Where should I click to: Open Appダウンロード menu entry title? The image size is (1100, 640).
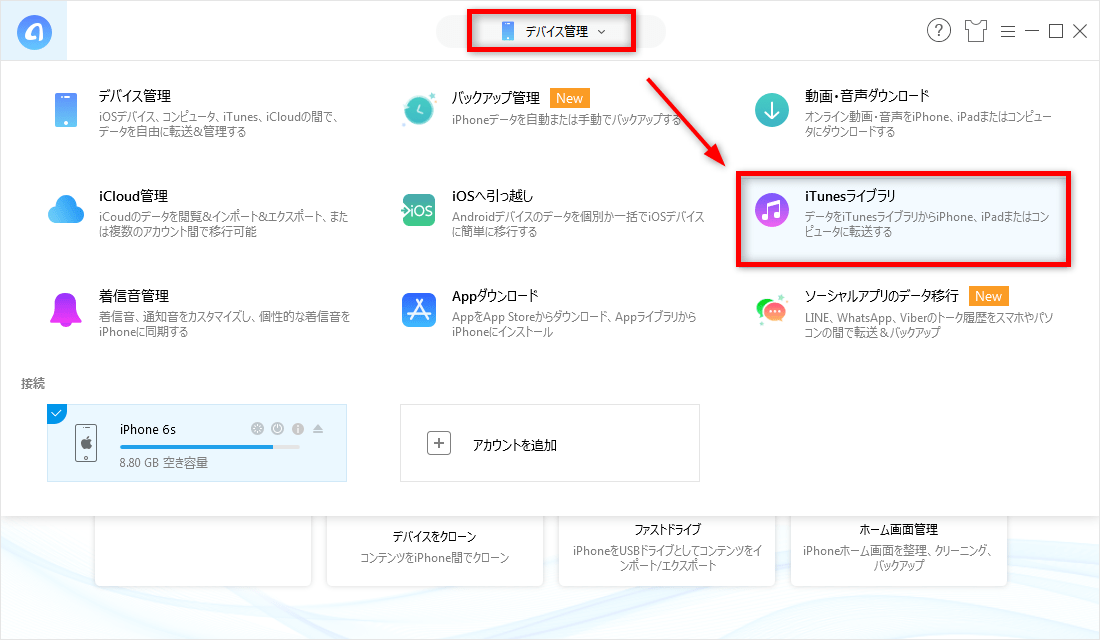pos(495,295)
